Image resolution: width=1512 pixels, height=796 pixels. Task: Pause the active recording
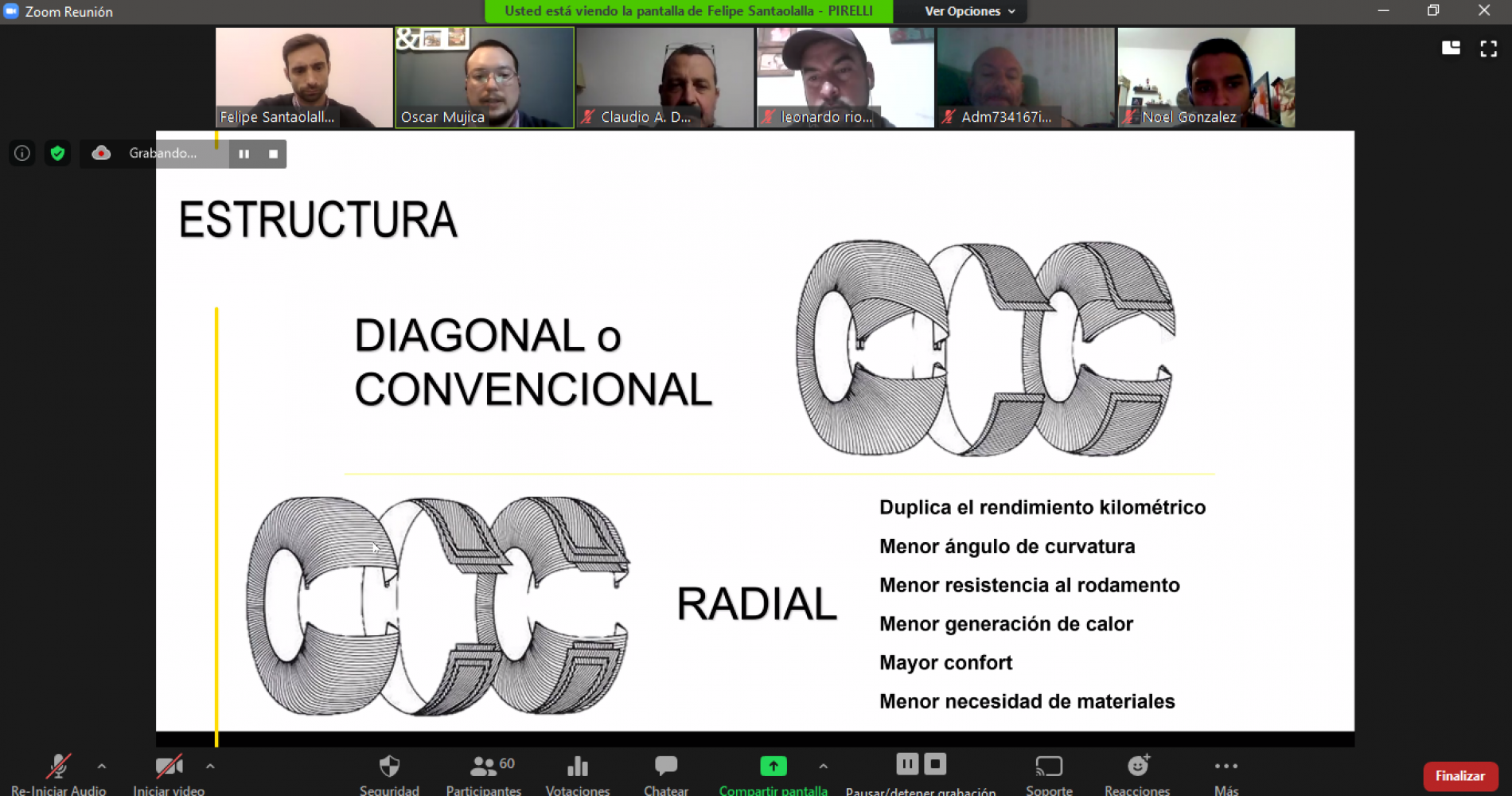(244, 154)
